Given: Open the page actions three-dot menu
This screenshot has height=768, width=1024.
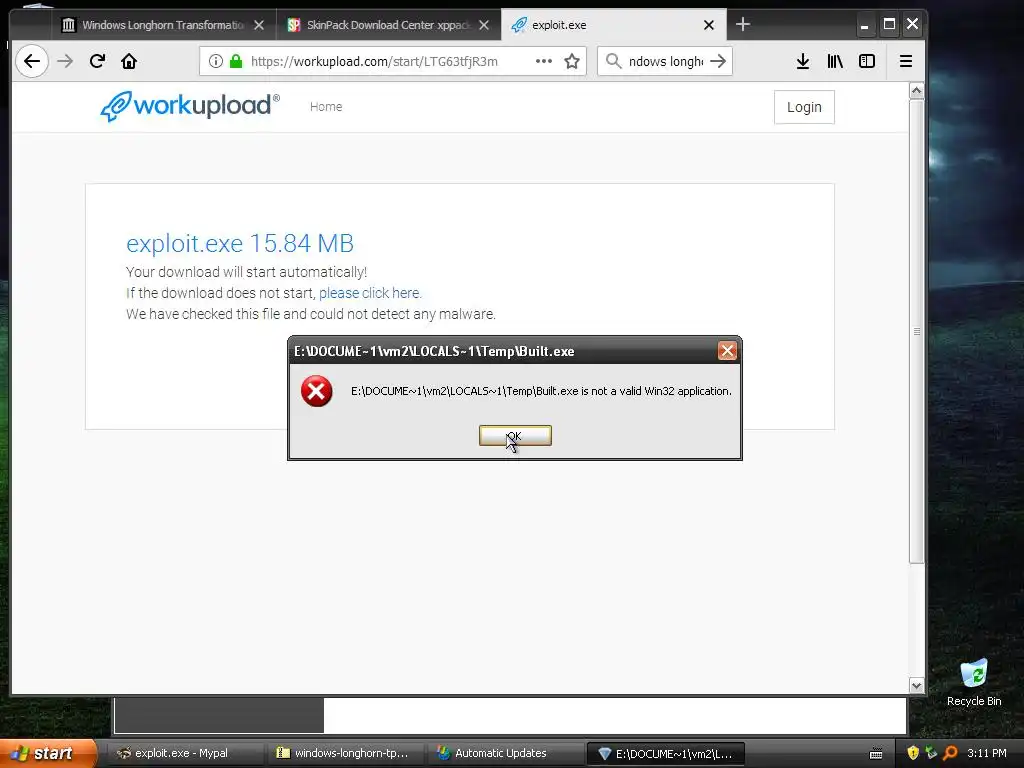Looking at the screenshot, I should [x=543, y=61].
